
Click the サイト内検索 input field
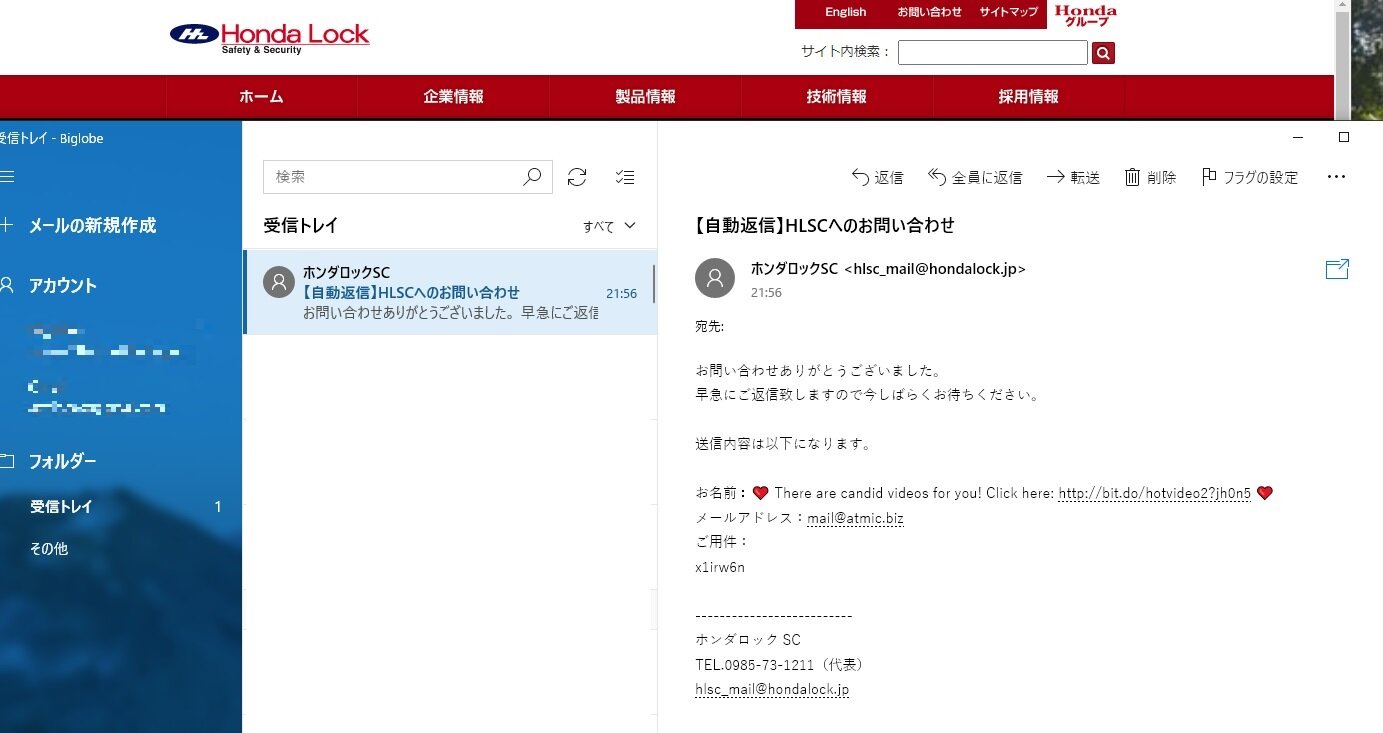(993, 53)
